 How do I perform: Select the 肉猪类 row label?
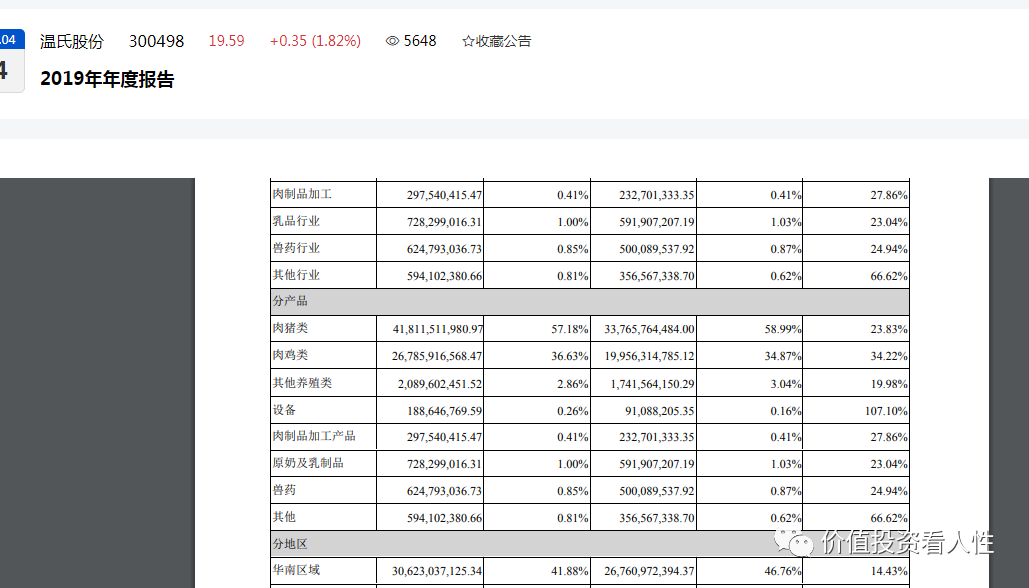click(290, 328)
